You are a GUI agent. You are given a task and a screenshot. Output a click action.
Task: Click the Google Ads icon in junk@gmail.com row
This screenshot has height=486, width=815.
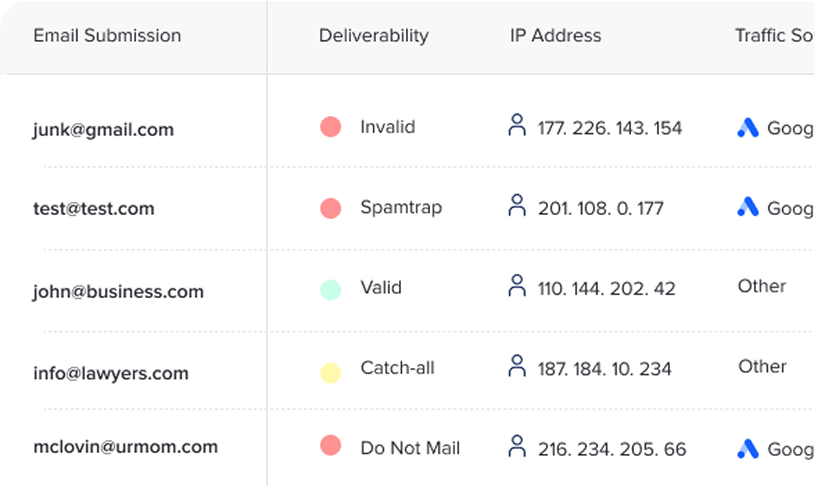748,128
